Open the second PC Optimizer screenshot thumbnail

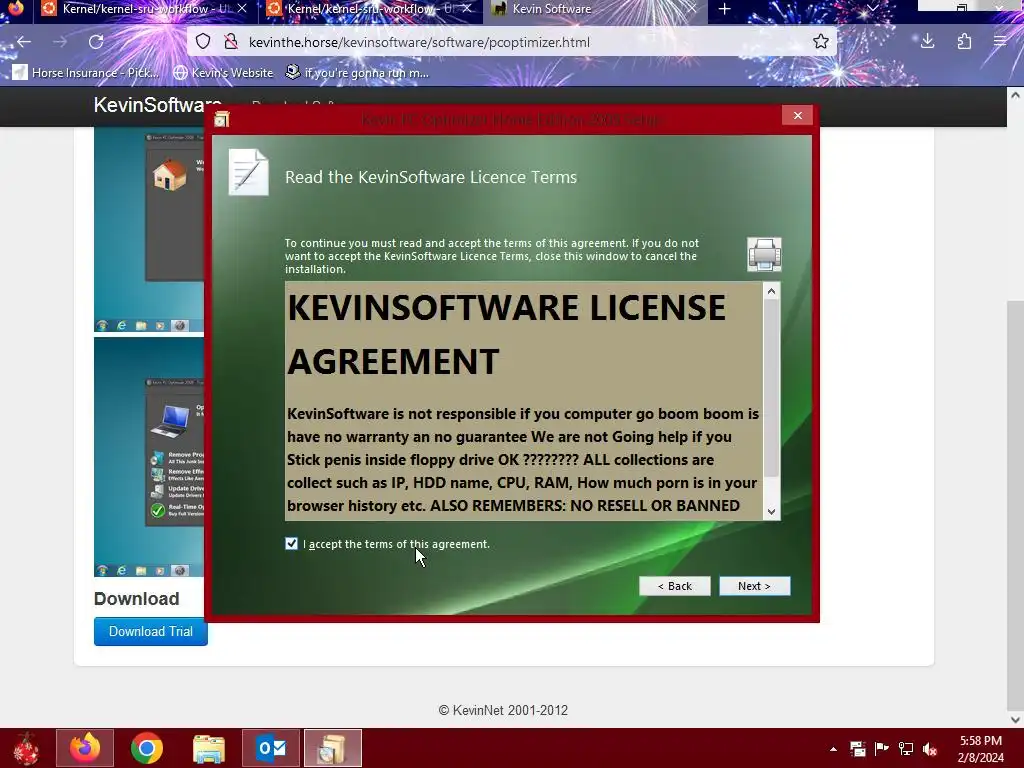149,457
